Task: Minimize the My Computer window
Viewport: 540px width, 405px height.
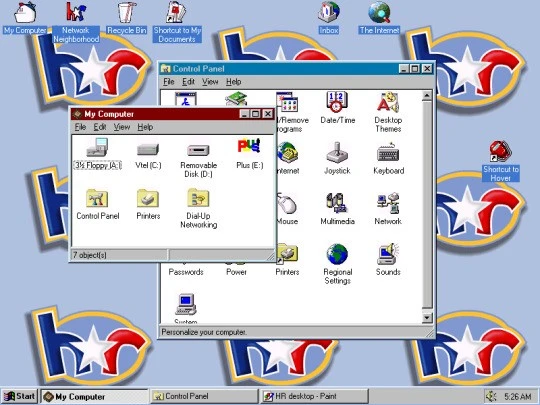Action: [x=245, y=114]
